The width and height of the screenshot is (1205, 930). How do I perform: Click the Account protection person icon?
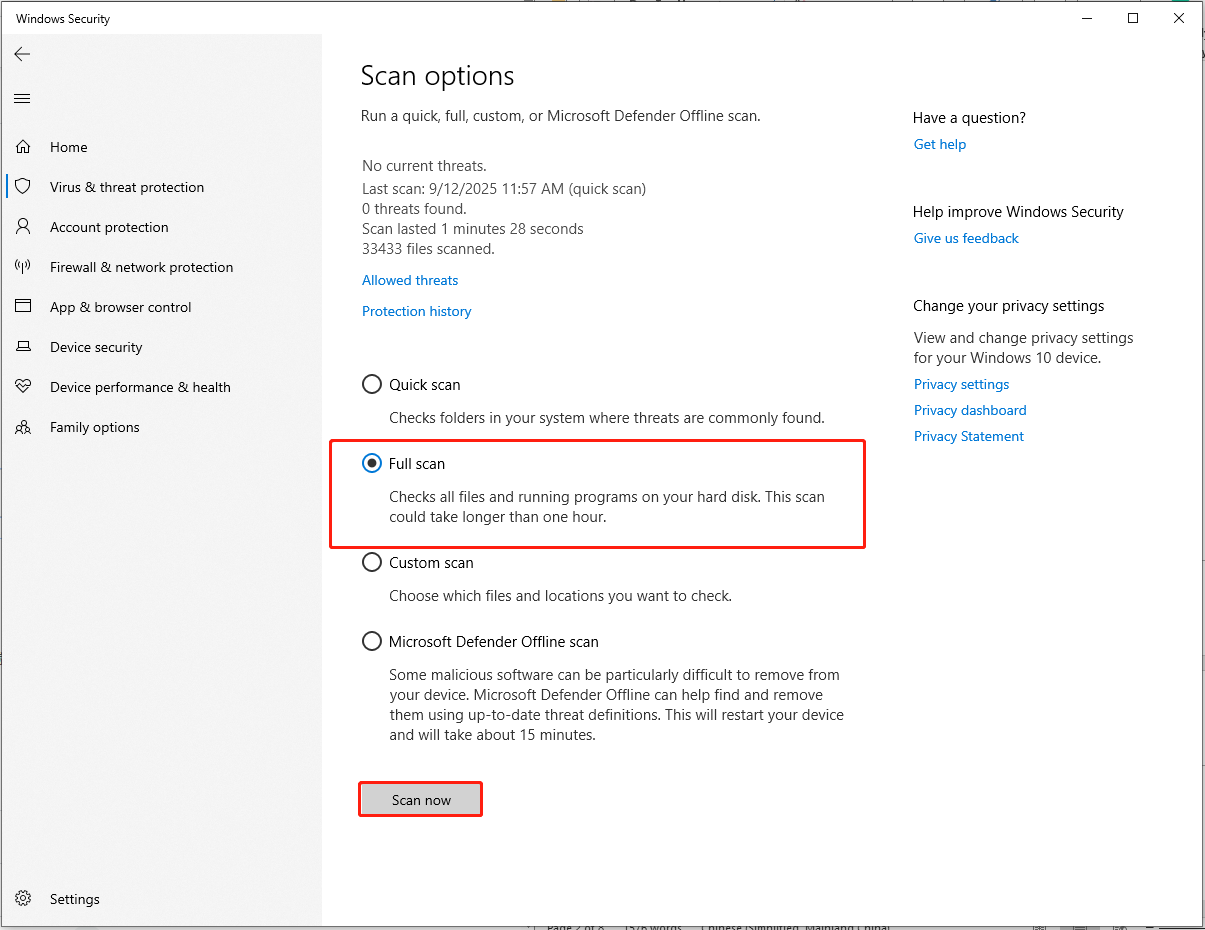(x=22, y=227)
